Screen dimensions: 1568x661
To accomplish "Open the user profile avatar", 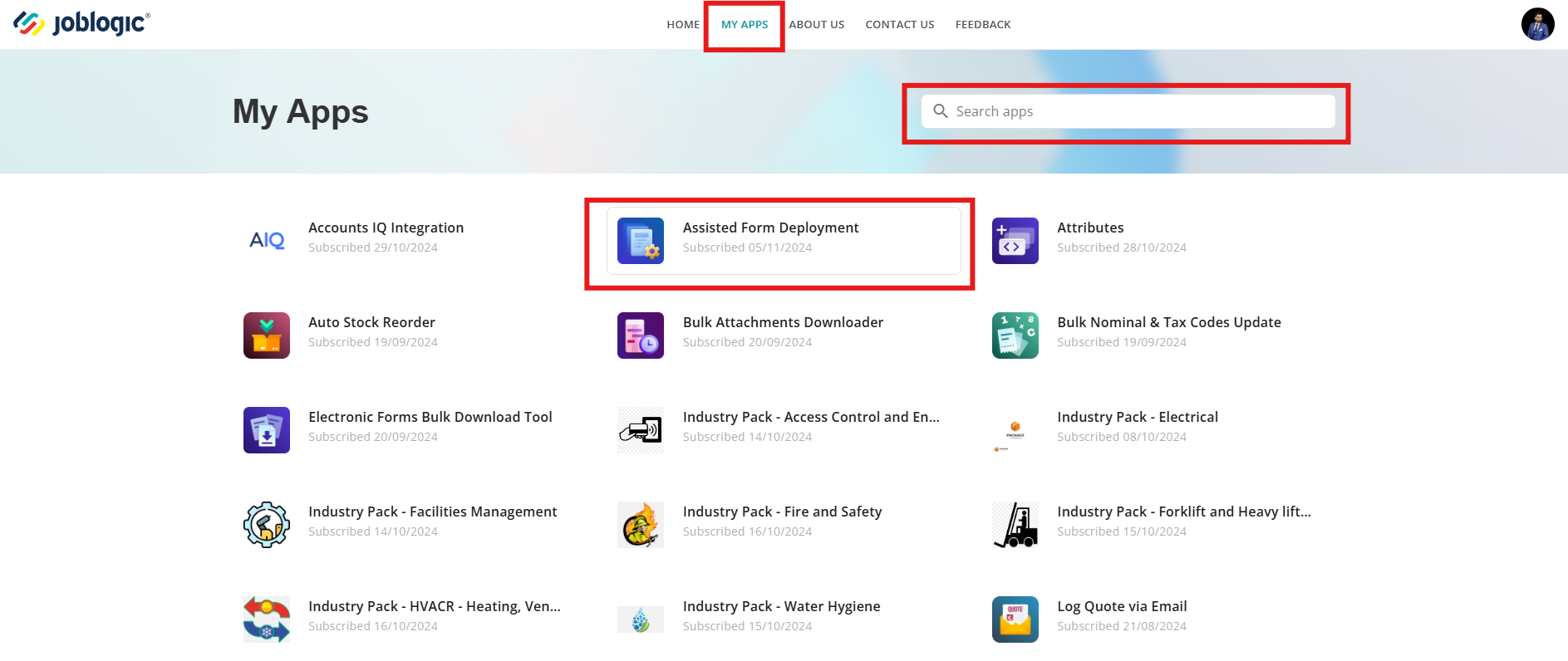I will click(1537, 24).
